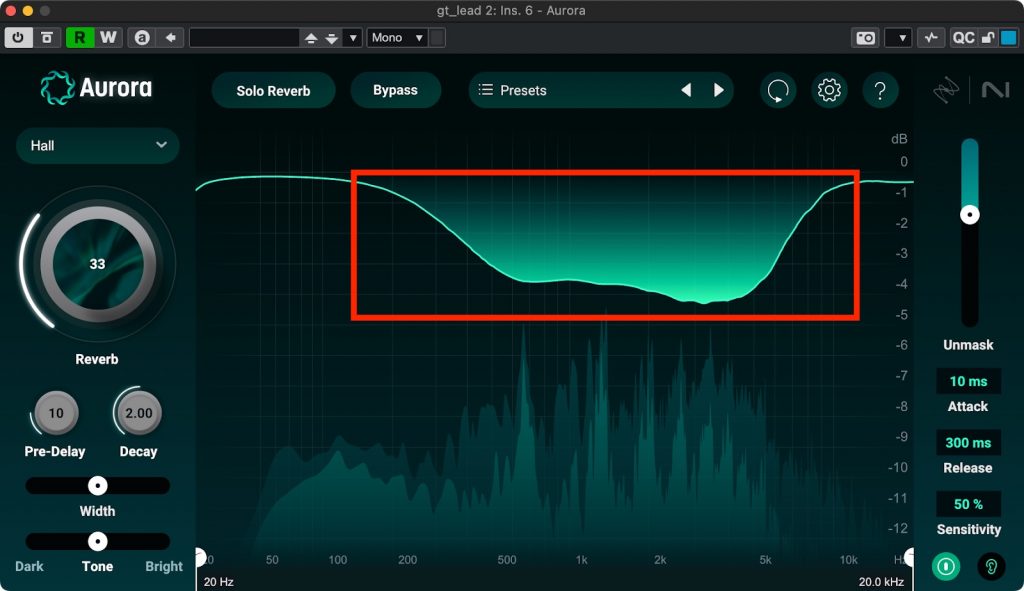Click the camera snapshot icon in host toolbar
Viewport: 1024px width, 591px height.
865,38
